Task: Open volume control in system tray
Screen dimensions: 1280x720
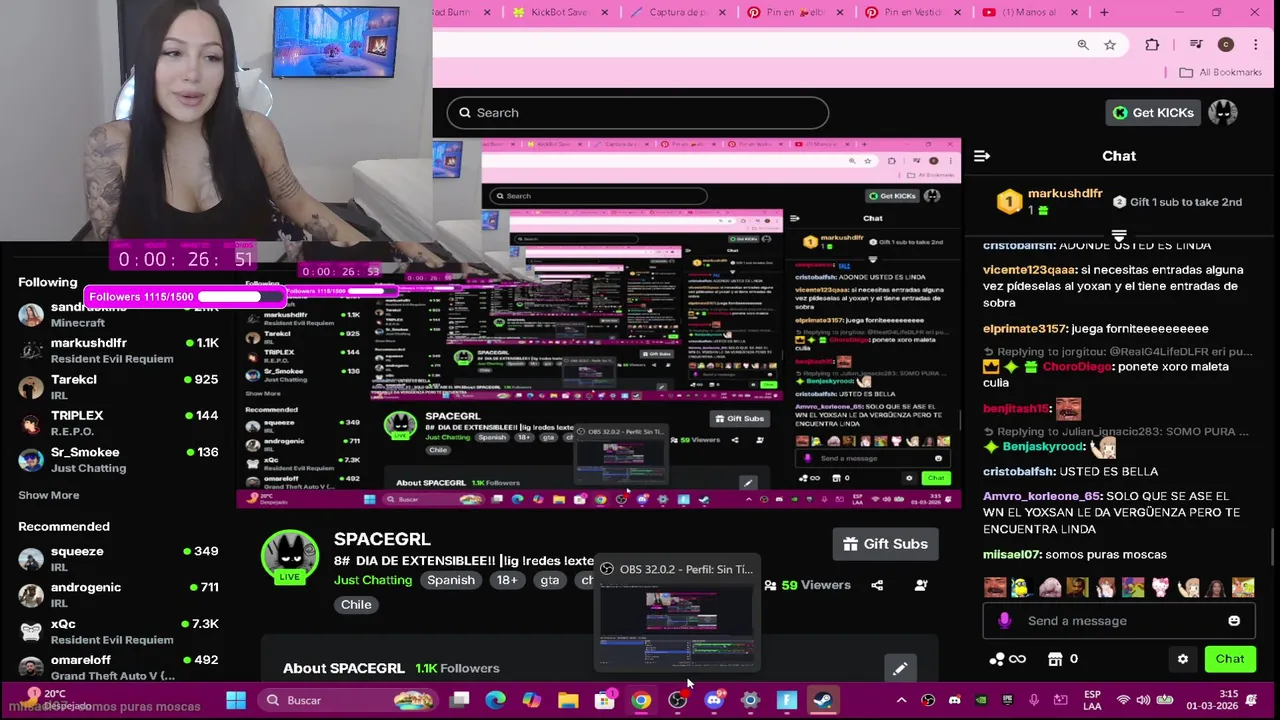Action: [1143, 701]
